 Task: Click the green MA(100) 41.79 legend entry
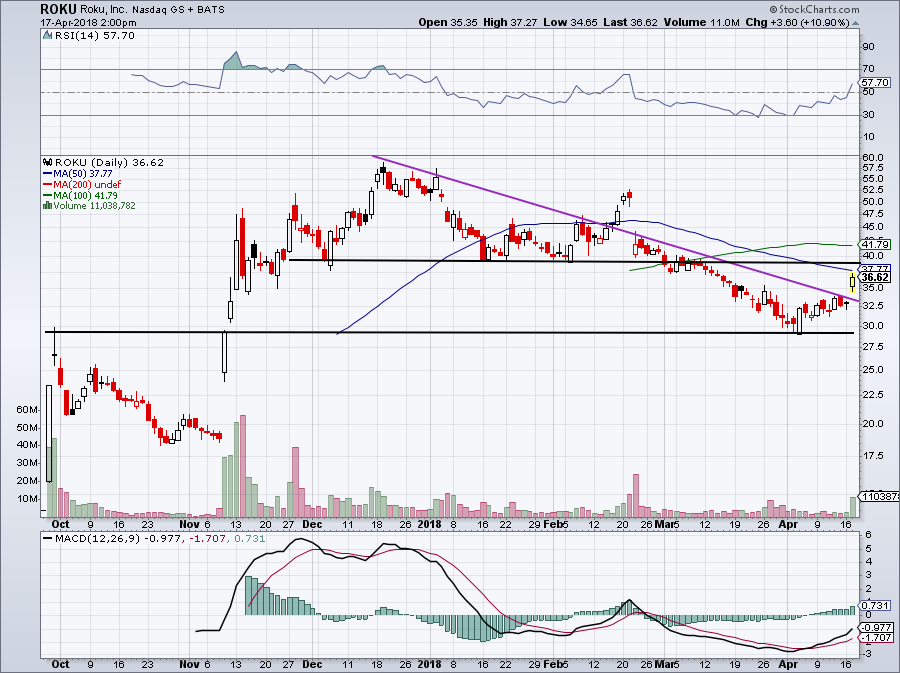tap(80, 195)
